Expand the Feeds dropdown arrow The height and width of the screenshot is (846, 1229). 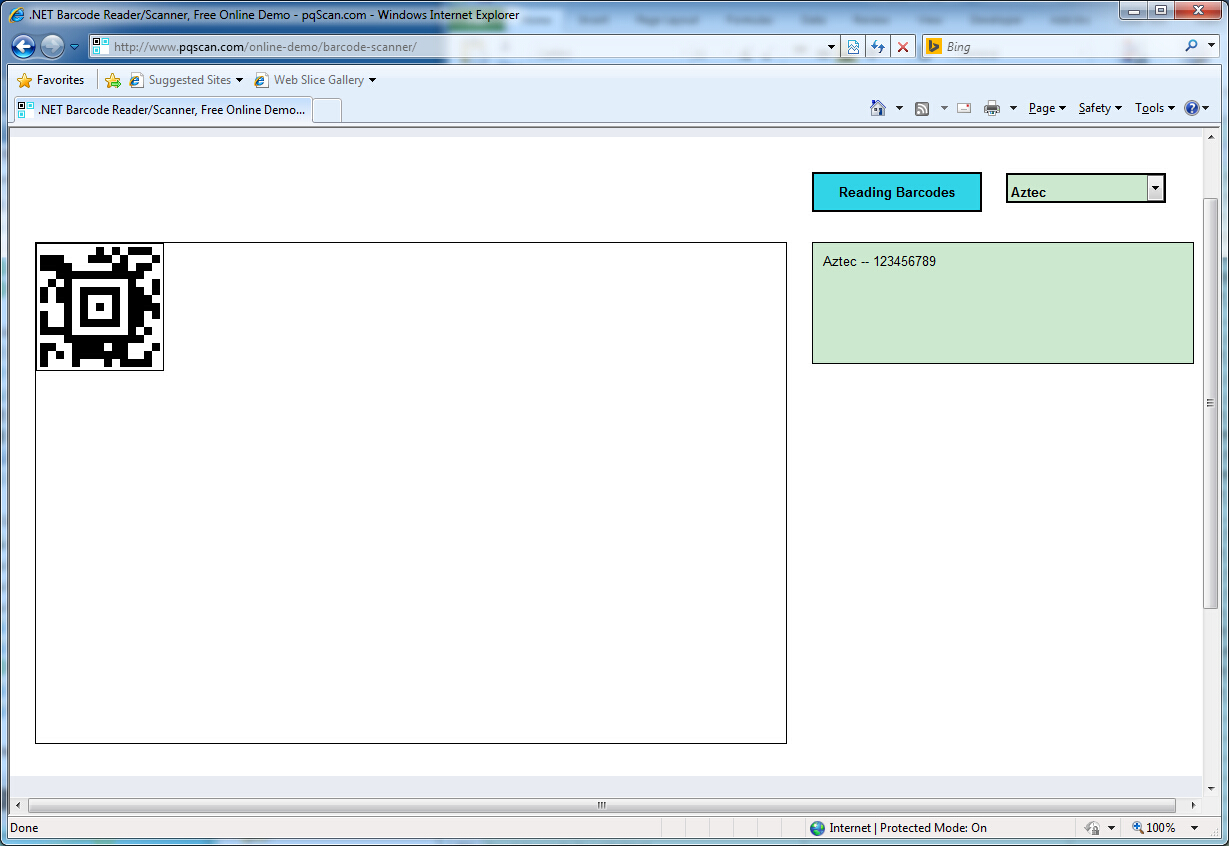[944, 108]
